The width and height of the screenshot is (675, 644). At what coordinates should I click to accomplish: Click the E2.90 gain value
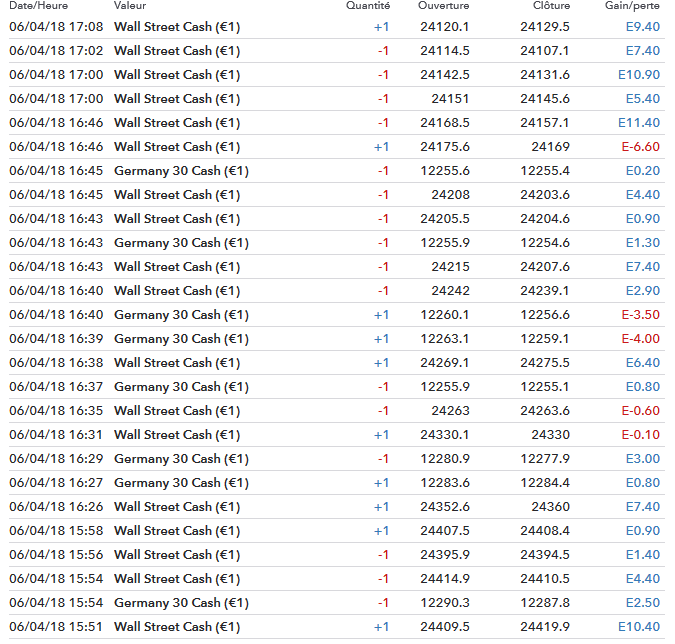643,291
